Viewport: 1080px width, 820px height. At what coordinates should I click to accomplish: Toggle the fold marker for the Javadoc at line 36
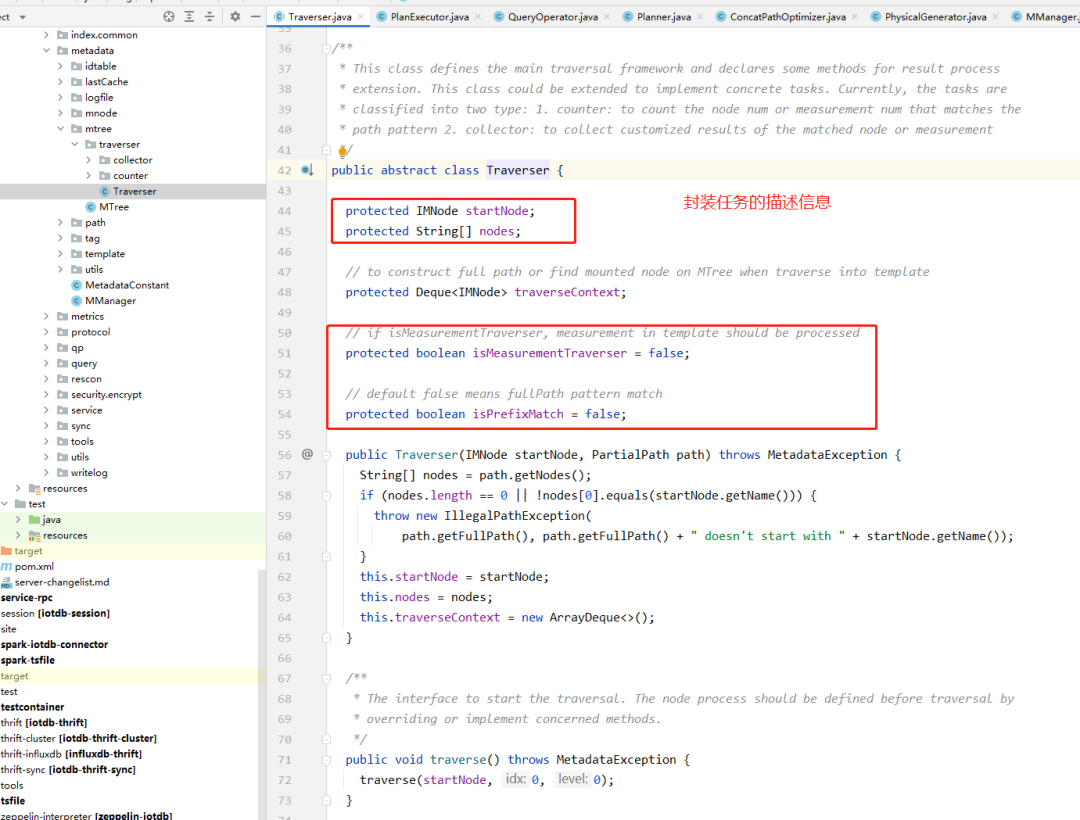pos(326,49)
